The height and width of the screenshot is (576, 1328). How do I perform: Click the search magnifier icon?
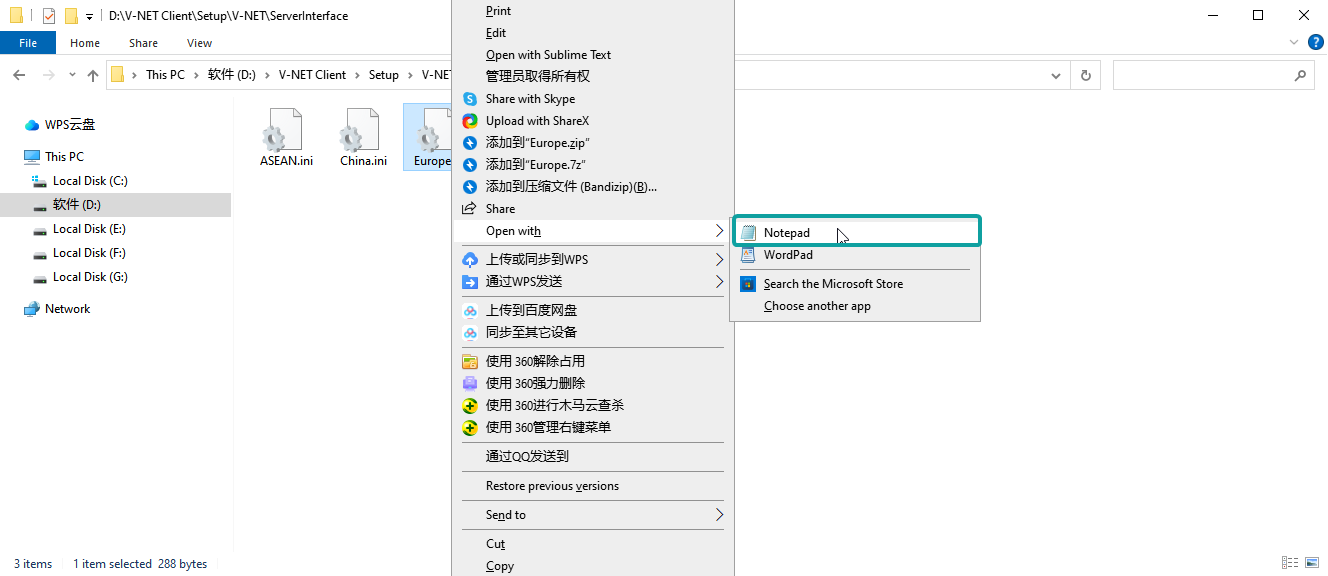click(x=1300, y=75)
